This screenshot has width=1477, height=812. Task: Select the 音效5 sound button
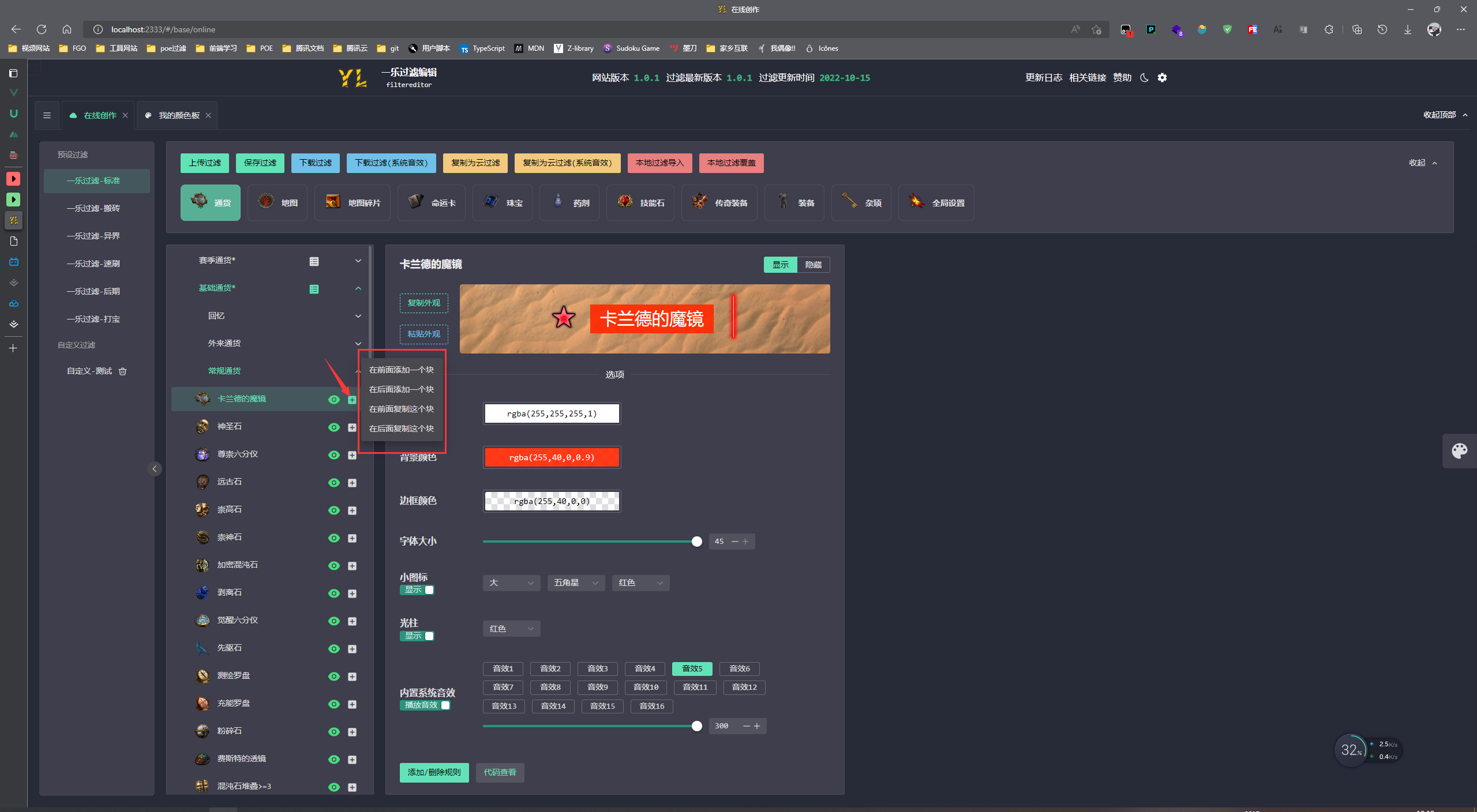[692, 669]
